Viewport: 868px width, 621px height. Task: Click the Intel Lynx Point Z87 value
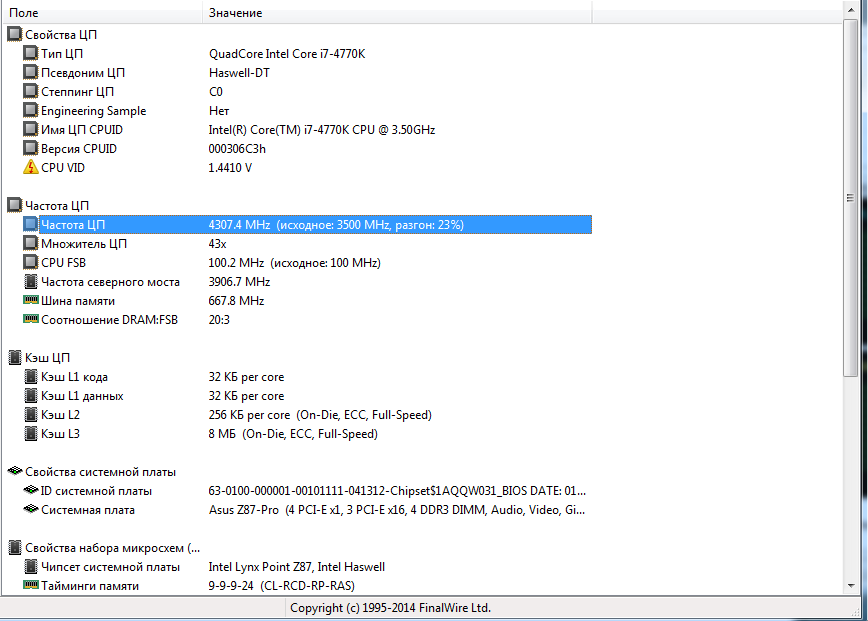click(x=296, y=567)
